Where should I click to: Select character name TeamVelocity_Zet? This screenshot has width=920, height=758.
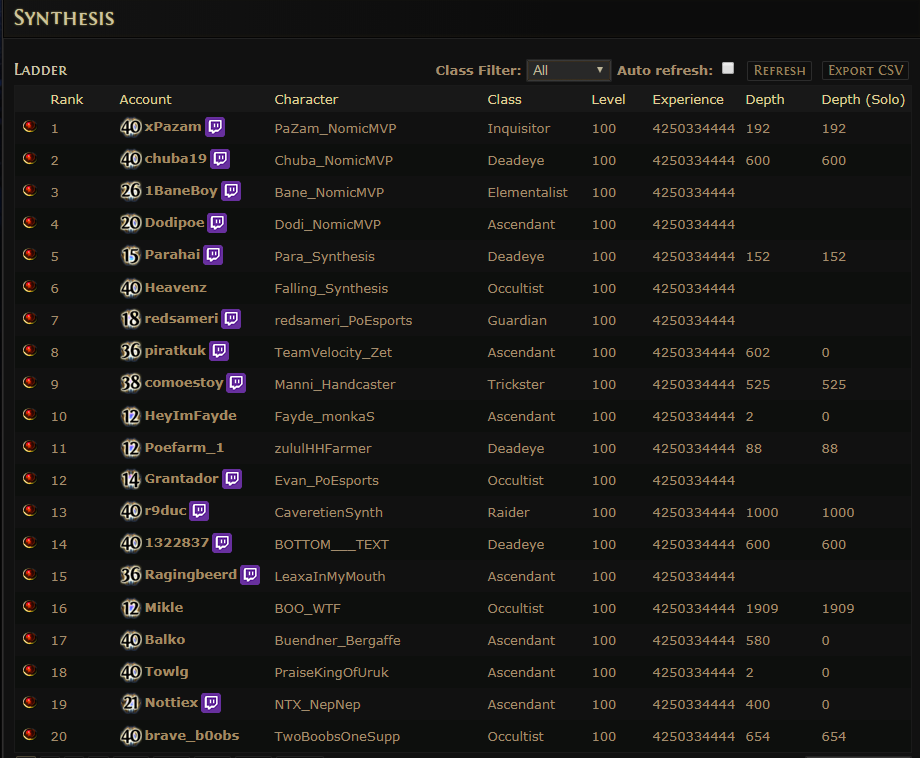pos(333,353)
